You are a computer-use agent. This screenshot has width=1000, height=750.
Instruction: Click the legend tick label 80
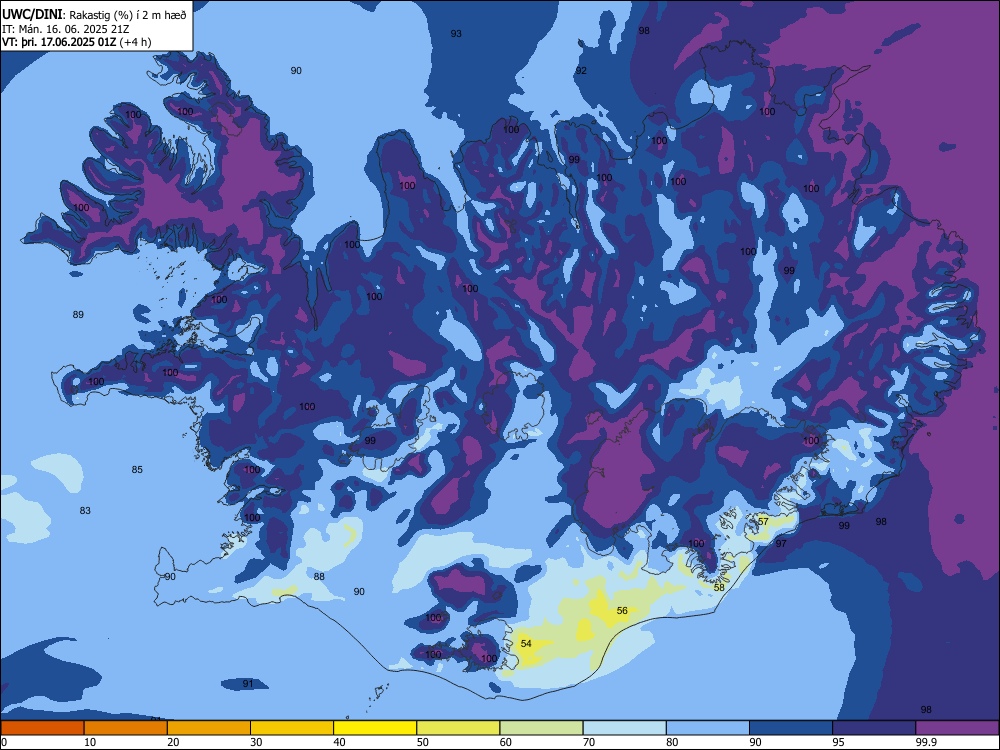(672, 742)
